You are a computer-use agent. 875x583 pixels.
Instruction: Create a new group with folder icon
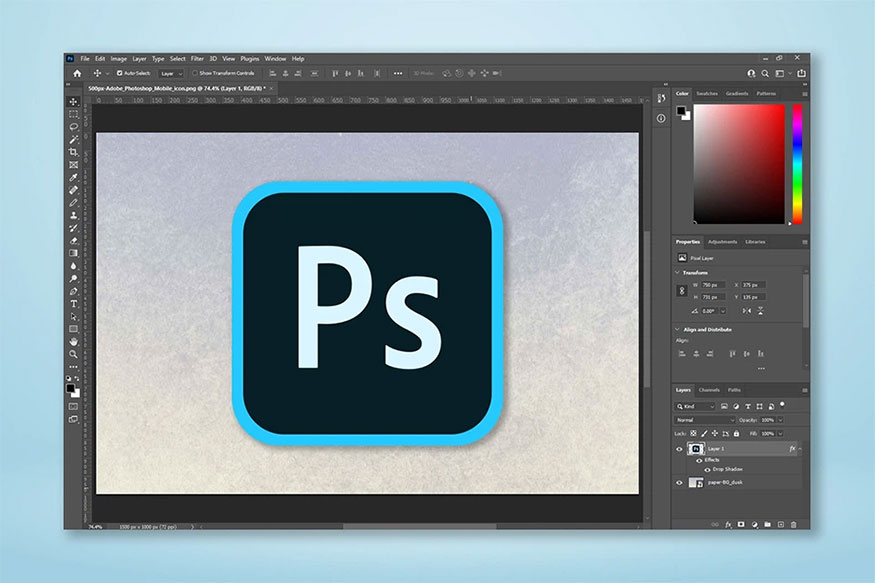click(767, 524)
